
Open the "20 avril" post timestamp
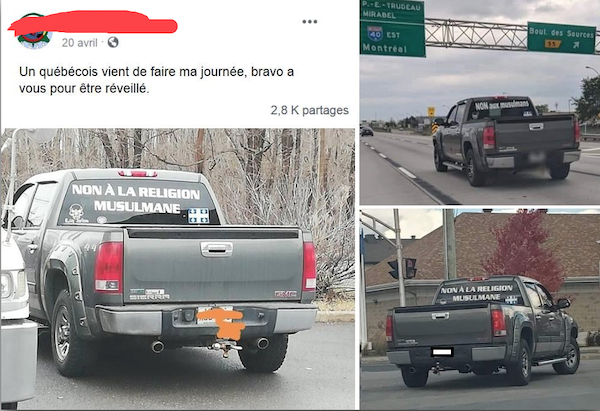pos(80,42)
